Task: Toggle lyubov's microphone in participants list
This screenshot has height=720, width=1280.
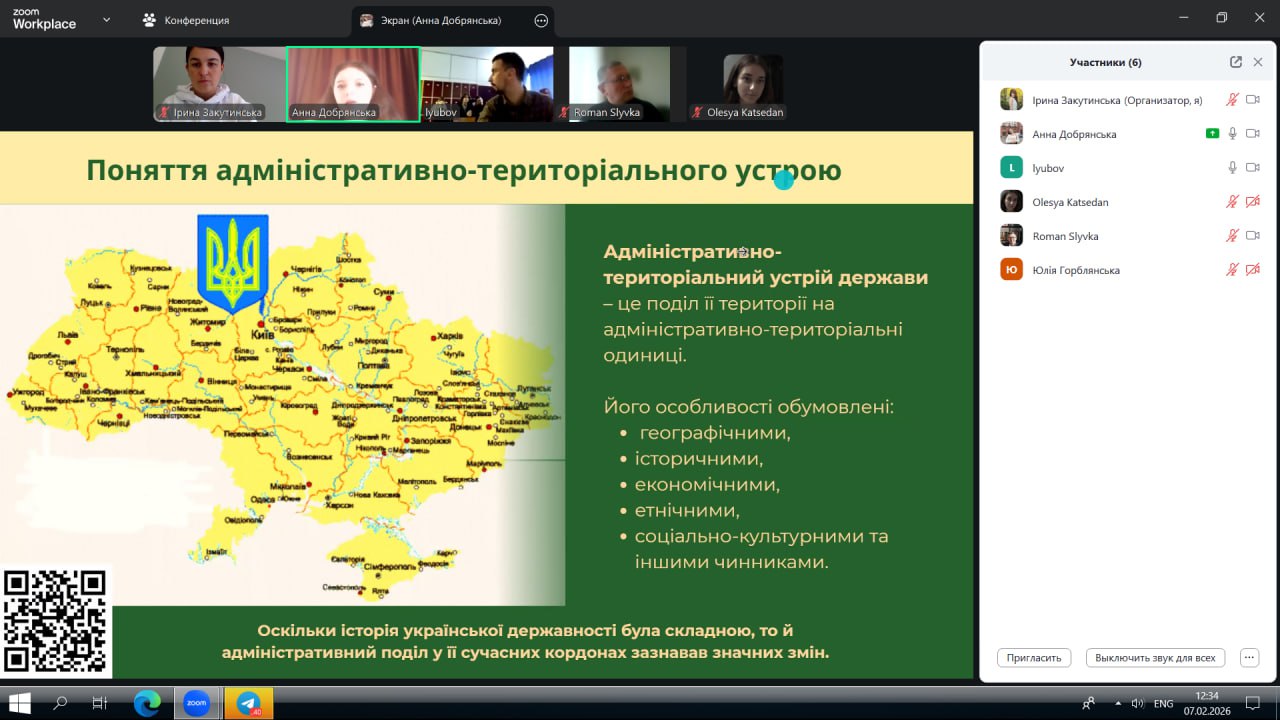Action: 1233,168
